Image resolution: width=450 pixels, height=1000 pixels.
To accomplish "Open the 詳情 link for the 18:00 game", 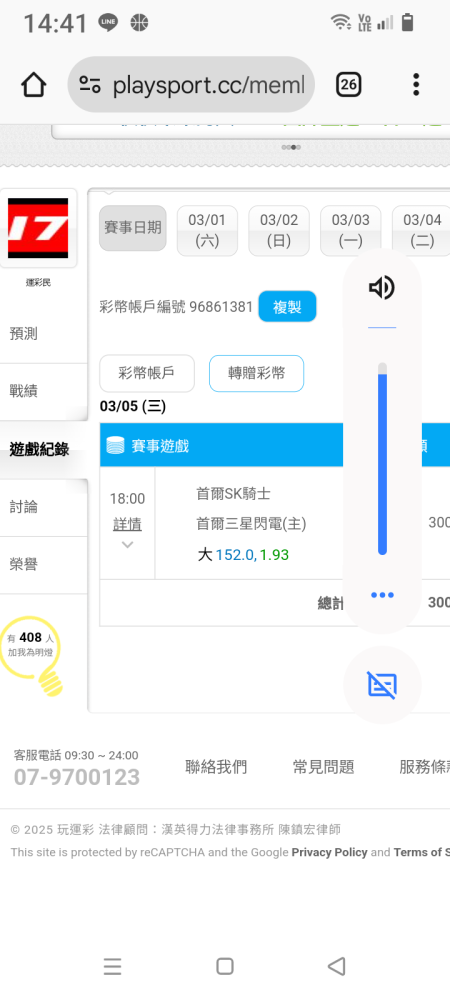I will pyautogui.click(x=127, y=524).
